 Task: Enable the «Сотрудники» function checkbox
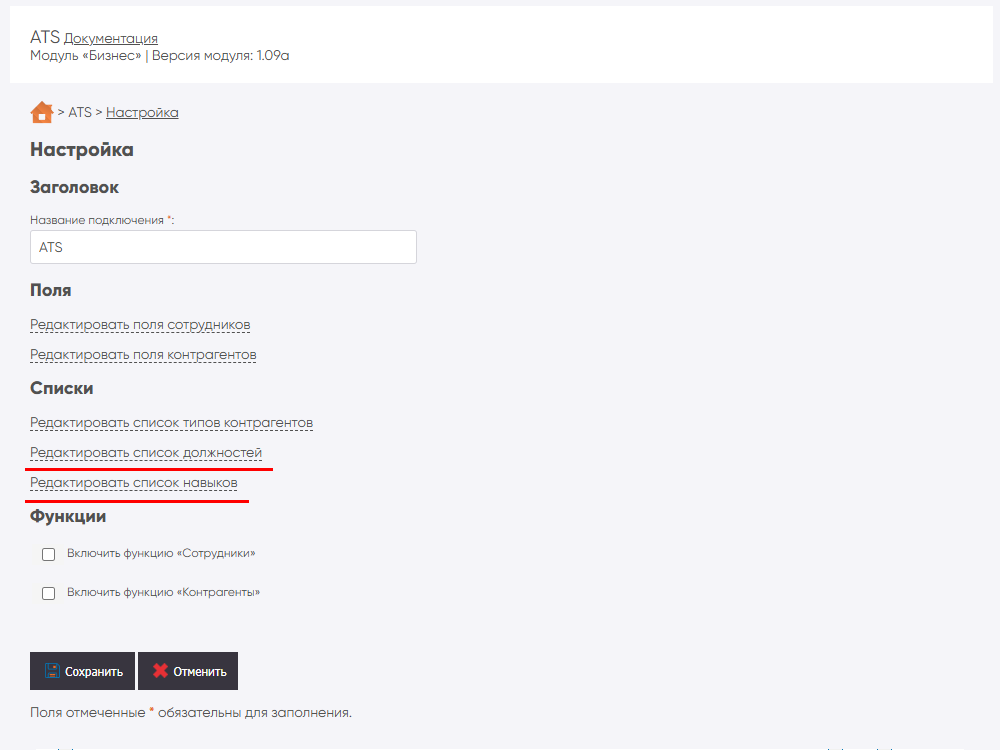pos(48,554)
